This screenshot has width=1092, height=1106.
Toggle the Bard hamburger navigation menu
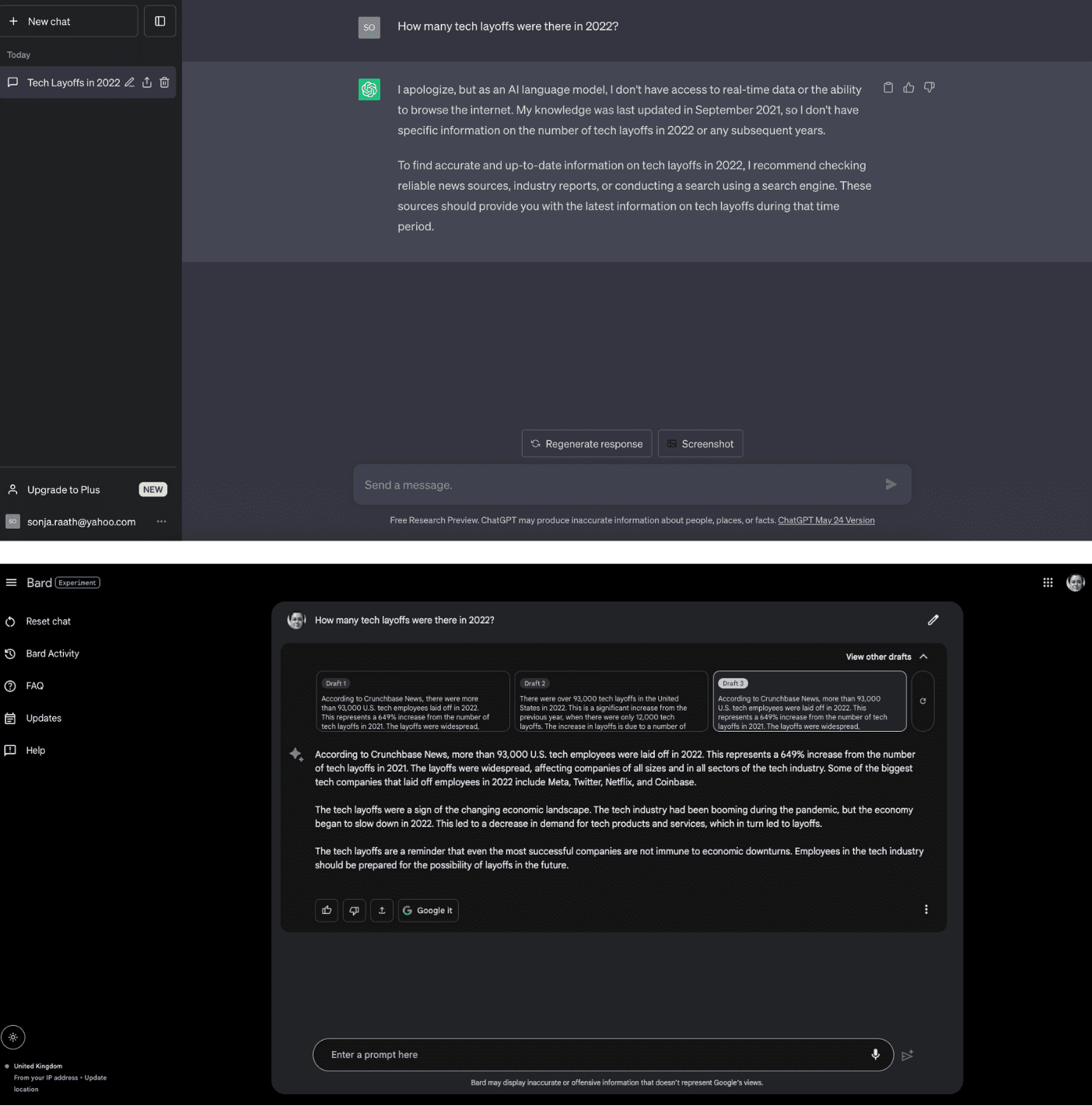[12, 583]
